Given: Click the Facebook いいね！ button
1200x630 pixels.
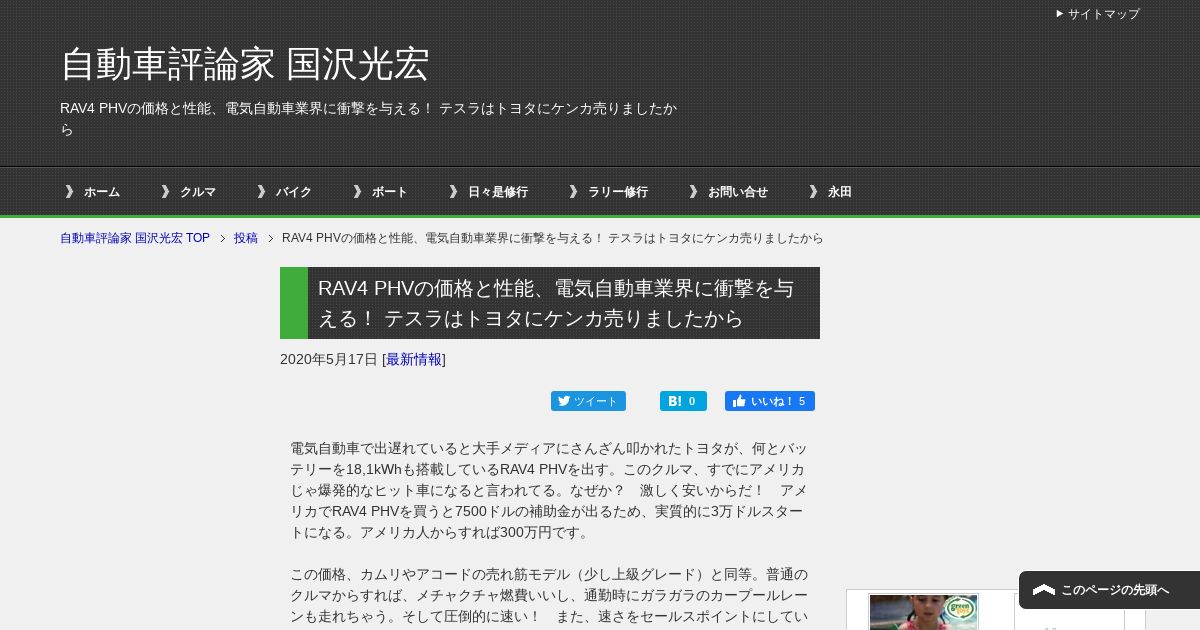Looking at the screenshot, I should 770,401.
